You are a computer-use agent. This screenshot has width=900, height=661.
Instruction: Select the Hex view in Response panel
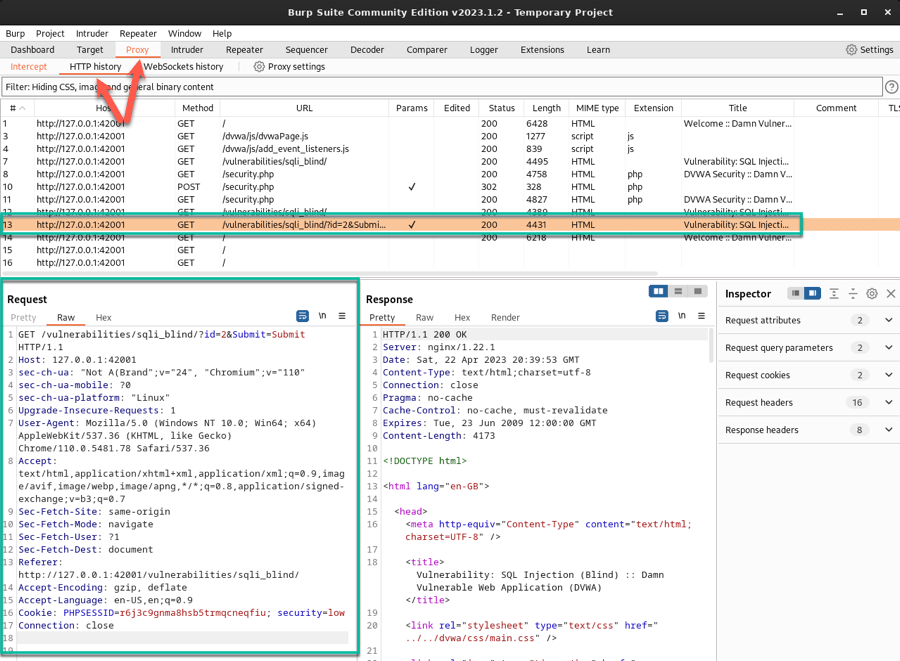click(462, 317)
